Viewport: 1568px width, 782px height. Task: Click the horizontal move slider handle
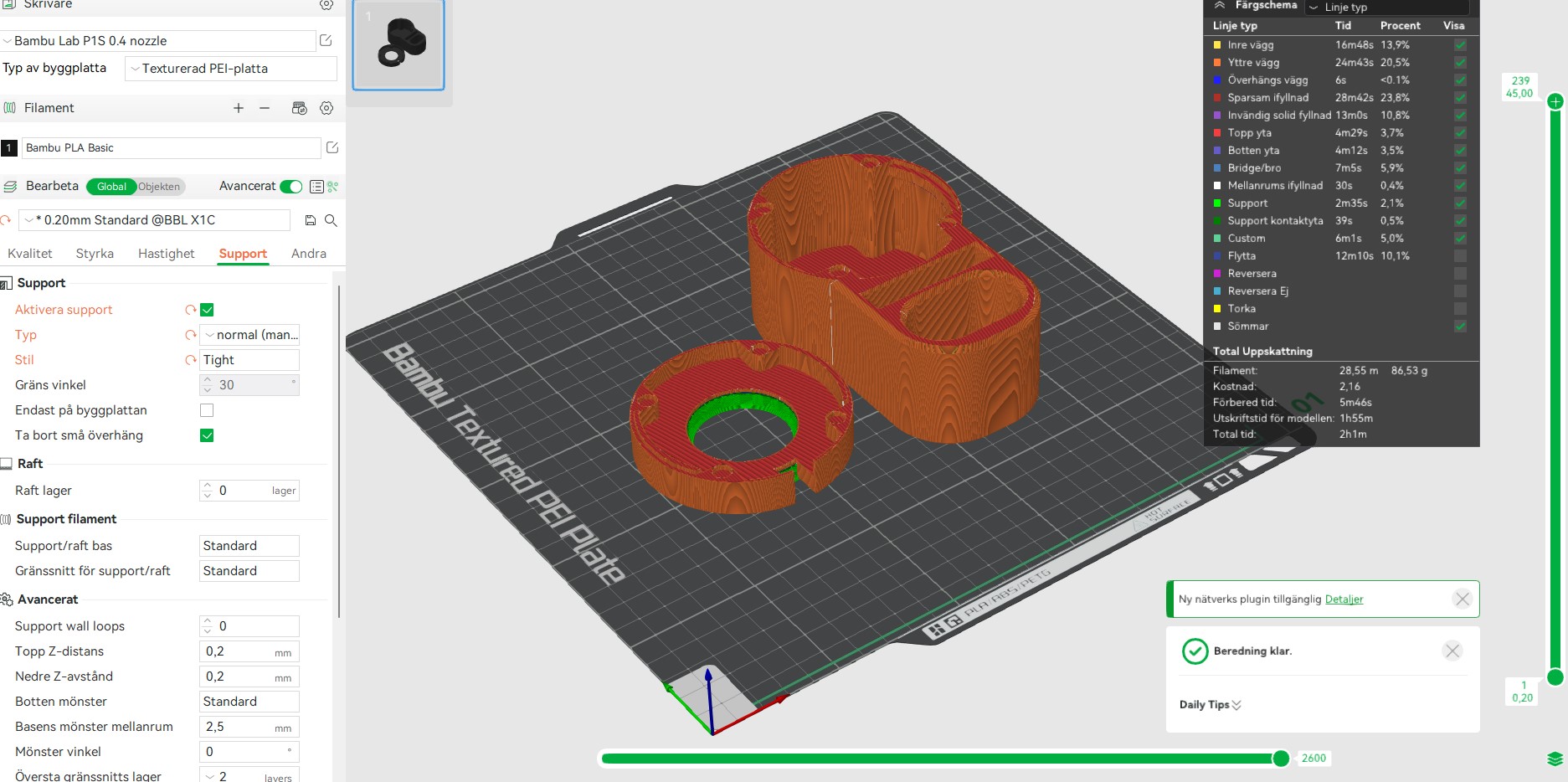[x=1281, y=759]
